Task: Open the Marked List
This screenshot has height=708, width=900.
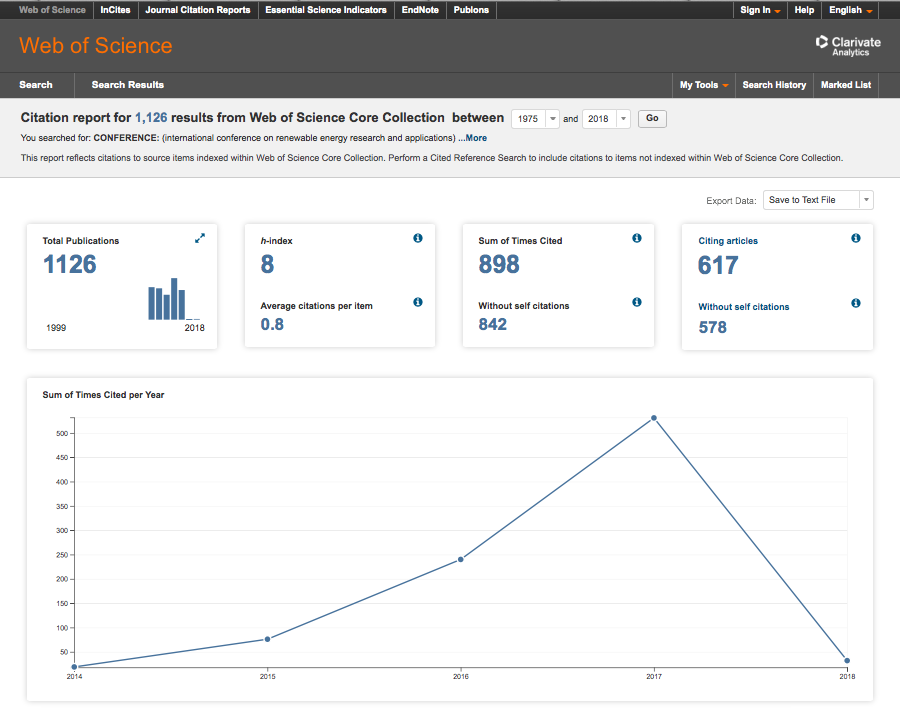Action: click(x=846, y=85)
